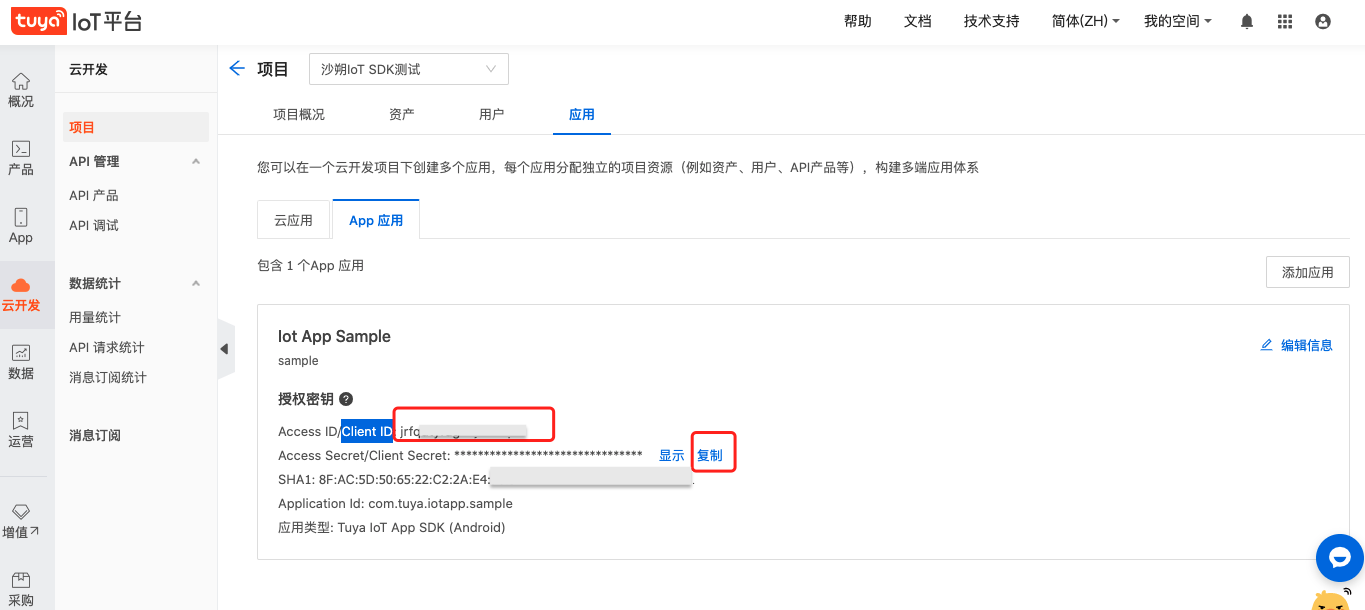Open 数据 in the left sidebar
The width and height of the screenshot is (1365, 610).
[21, 362]
